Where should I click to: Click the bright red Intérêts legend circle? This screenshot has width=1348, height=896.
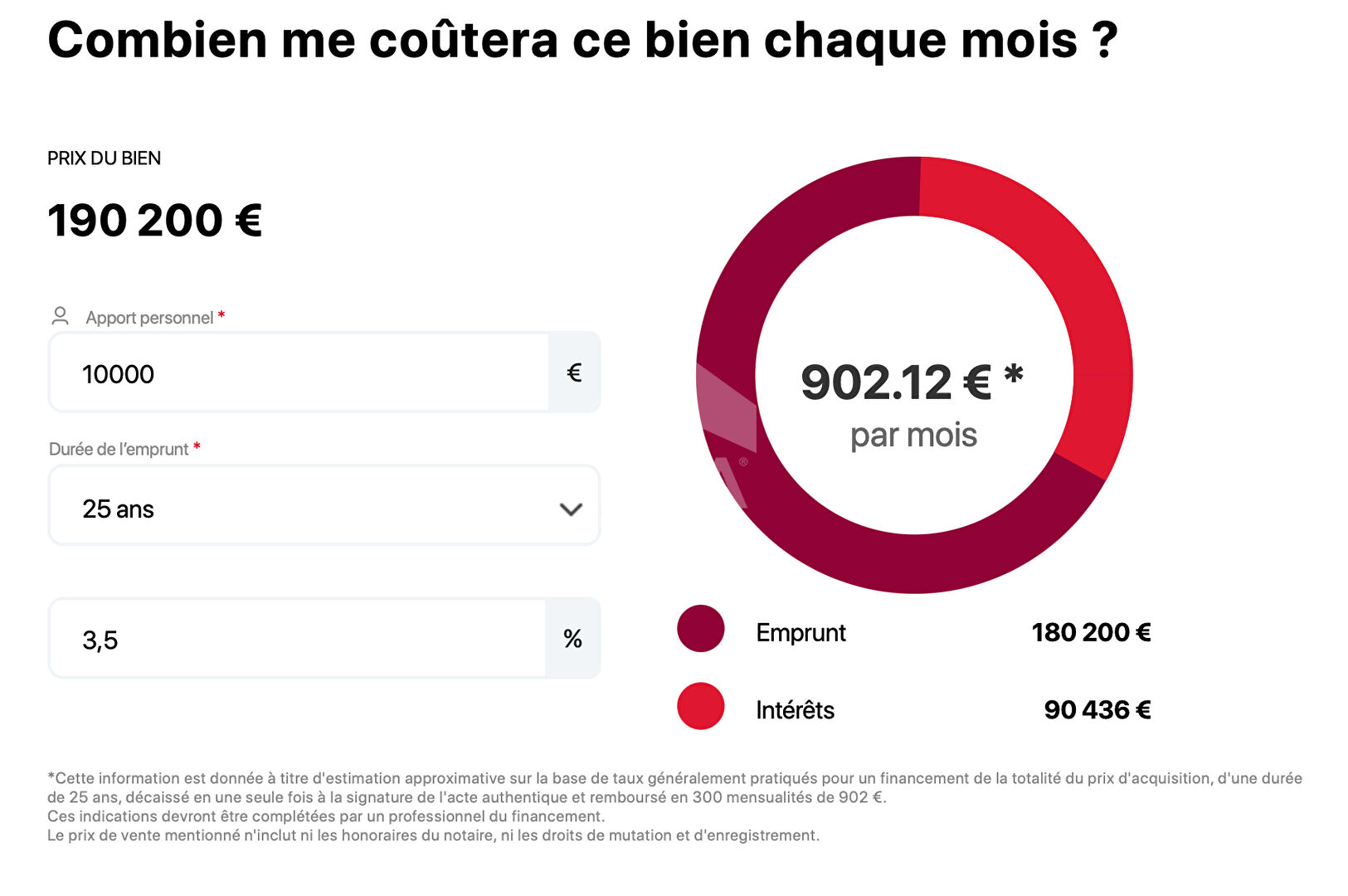[x=701, y=706]
